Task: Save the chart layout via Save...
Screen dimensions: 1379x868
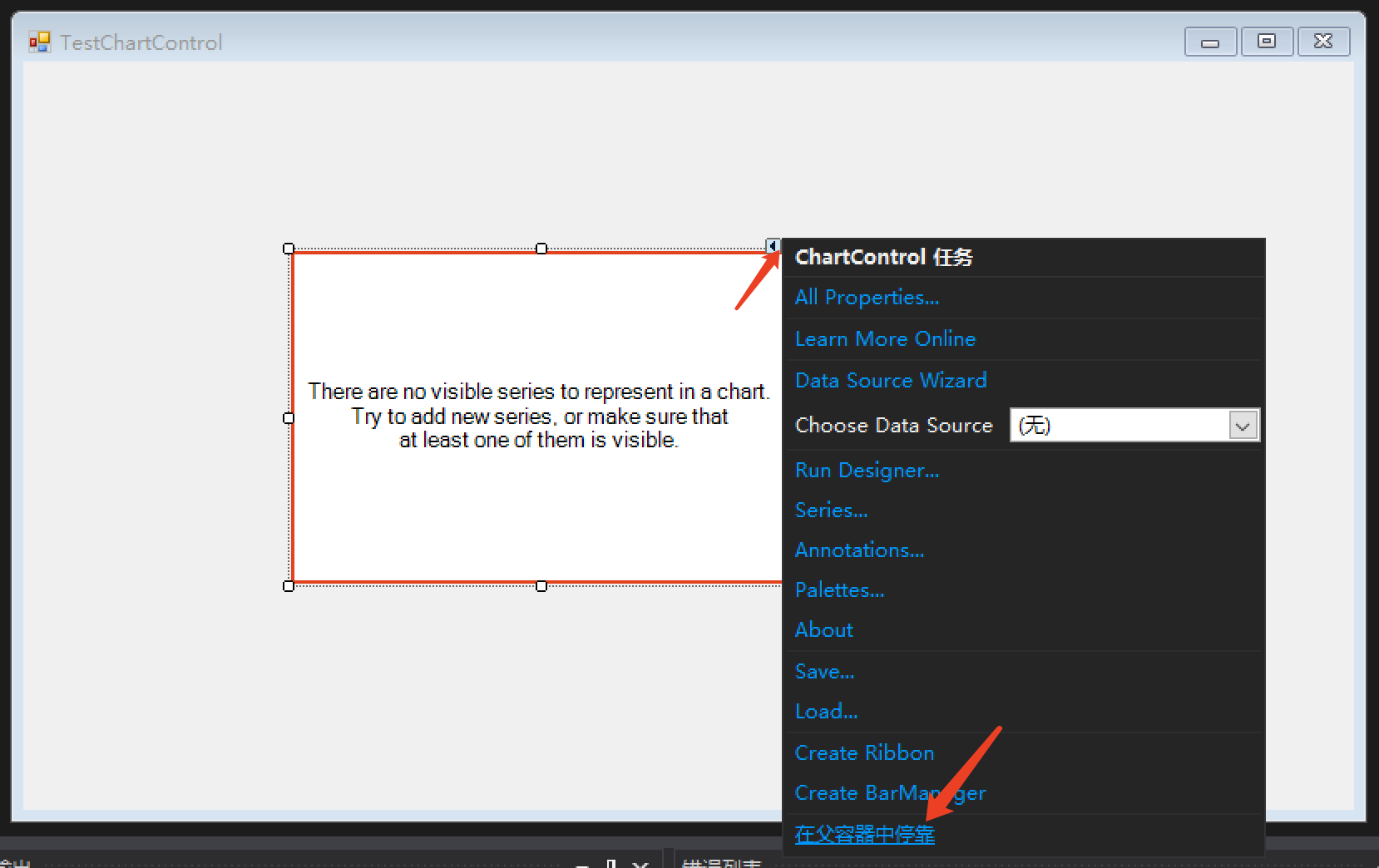Action: click(x=824, y=671)
